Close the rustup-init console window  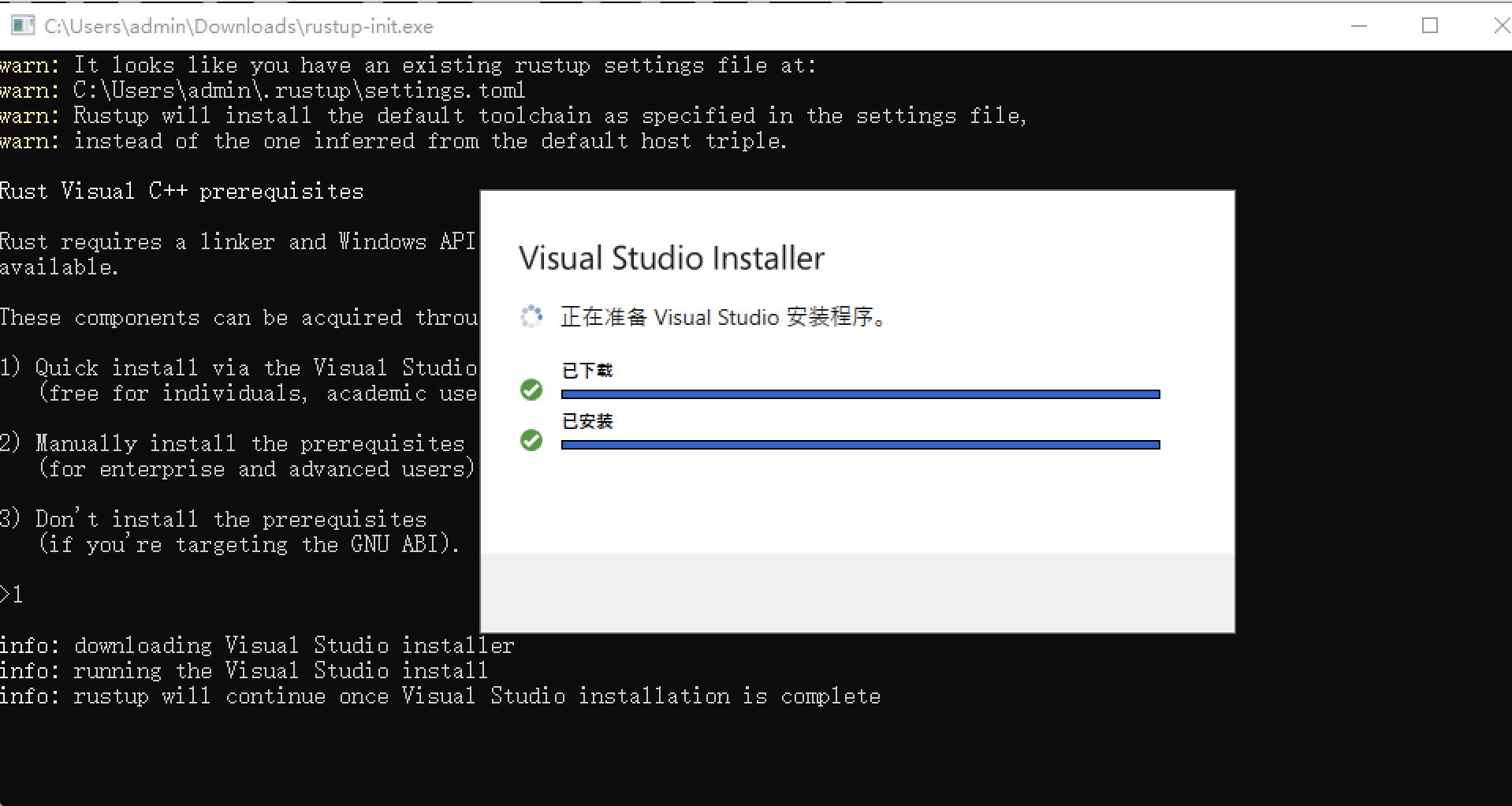1500,26
